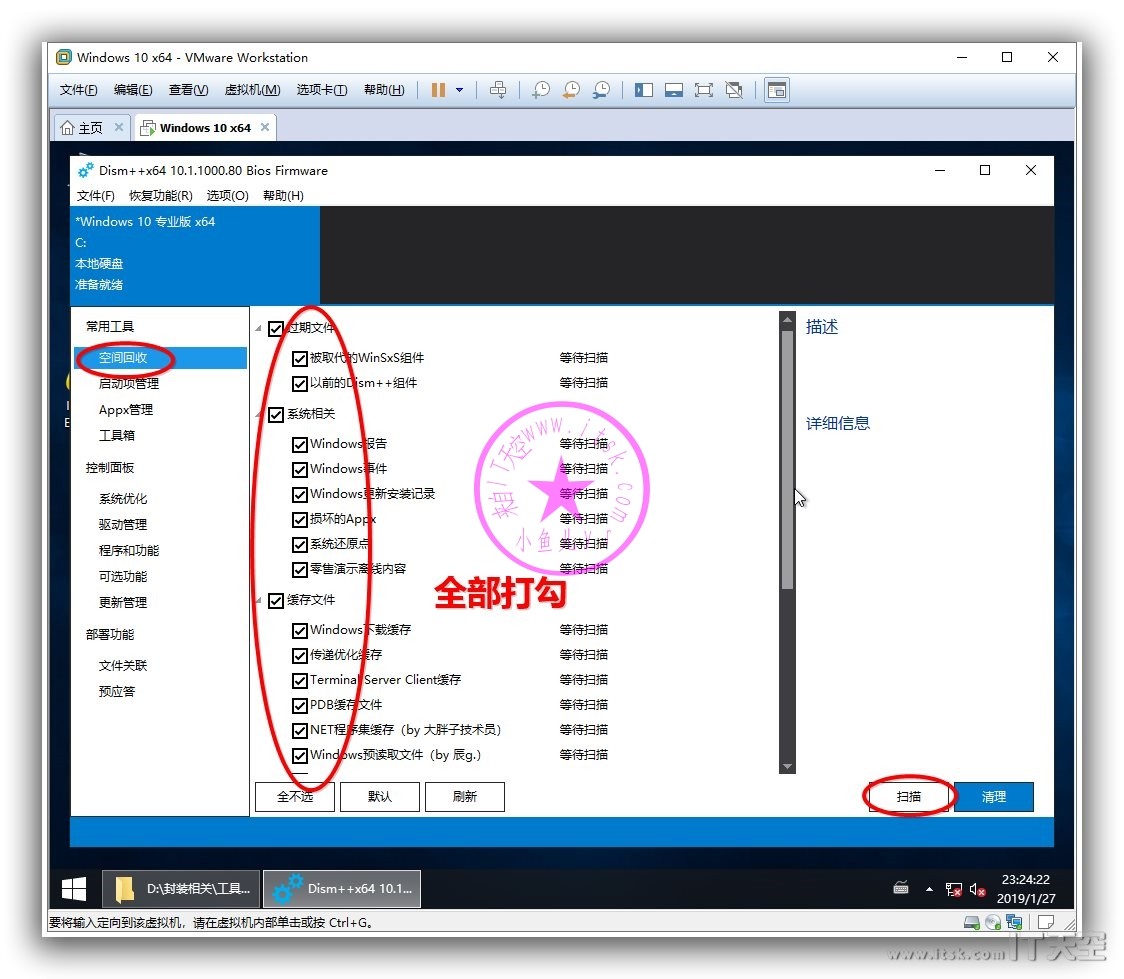This screenshot has width=1124, height=979.
Task: Click the send Ctrl+Alt+Del toolbar icon
Action: (497, 90)
